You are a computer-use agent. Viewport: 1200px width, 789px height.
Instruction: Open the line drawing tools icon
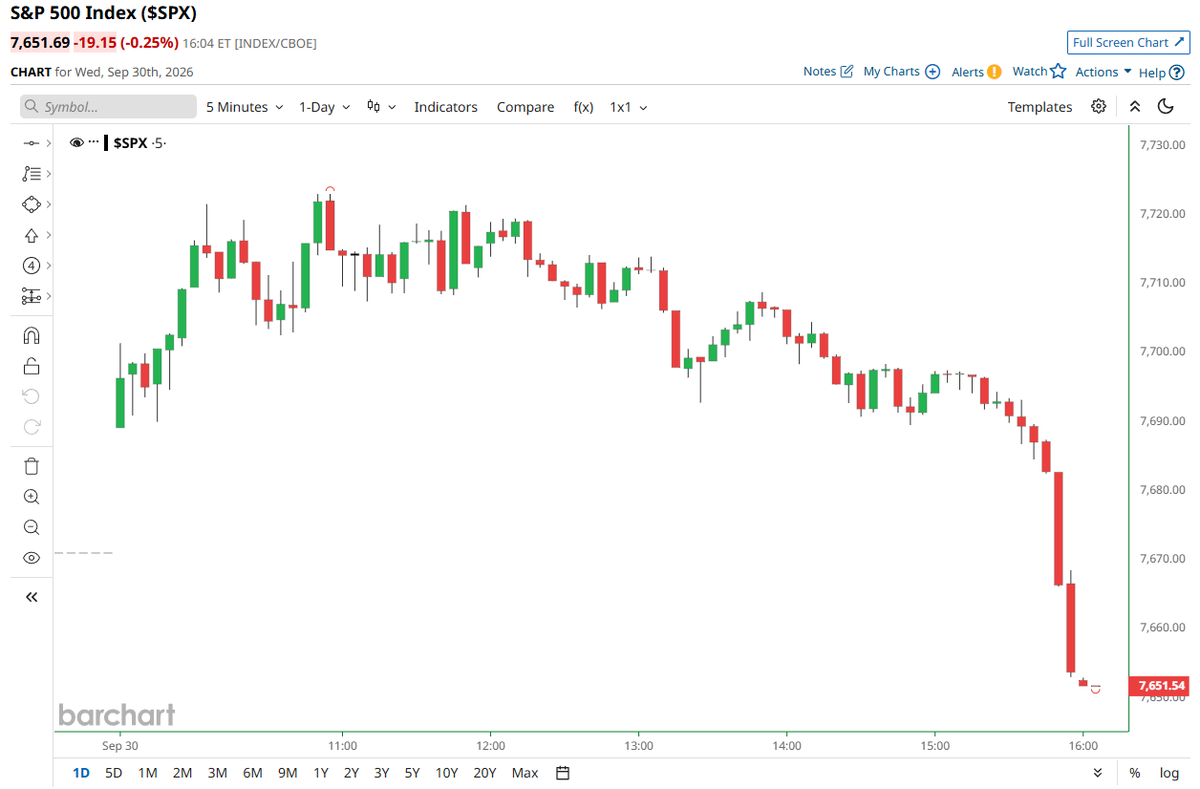pos(31,144)
